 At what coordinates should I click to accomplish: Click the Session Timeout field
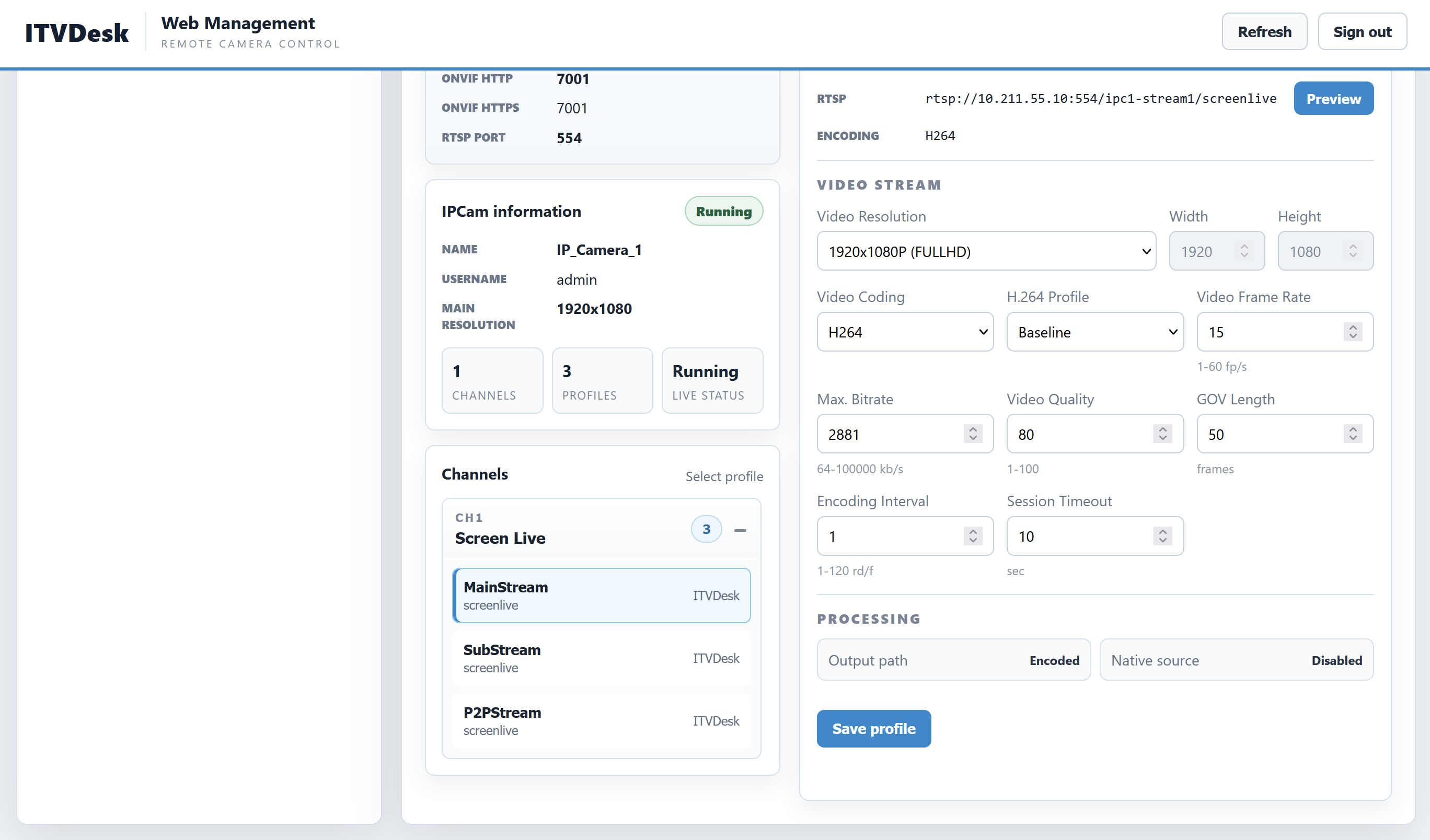pyautogui.click(x=1094, y=536)
